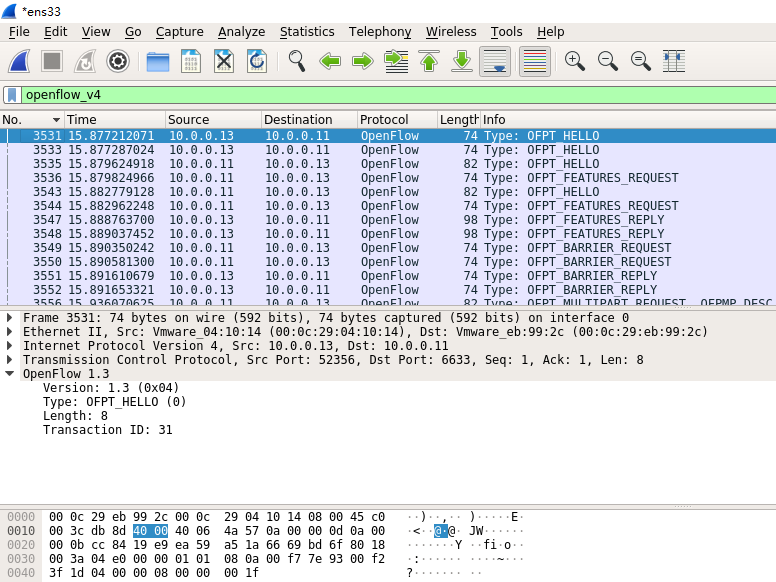This screenshot has width=776, height=582.
Task: Sort by the Destination column header
Action: pyautogui.click(x=309, y=120)
